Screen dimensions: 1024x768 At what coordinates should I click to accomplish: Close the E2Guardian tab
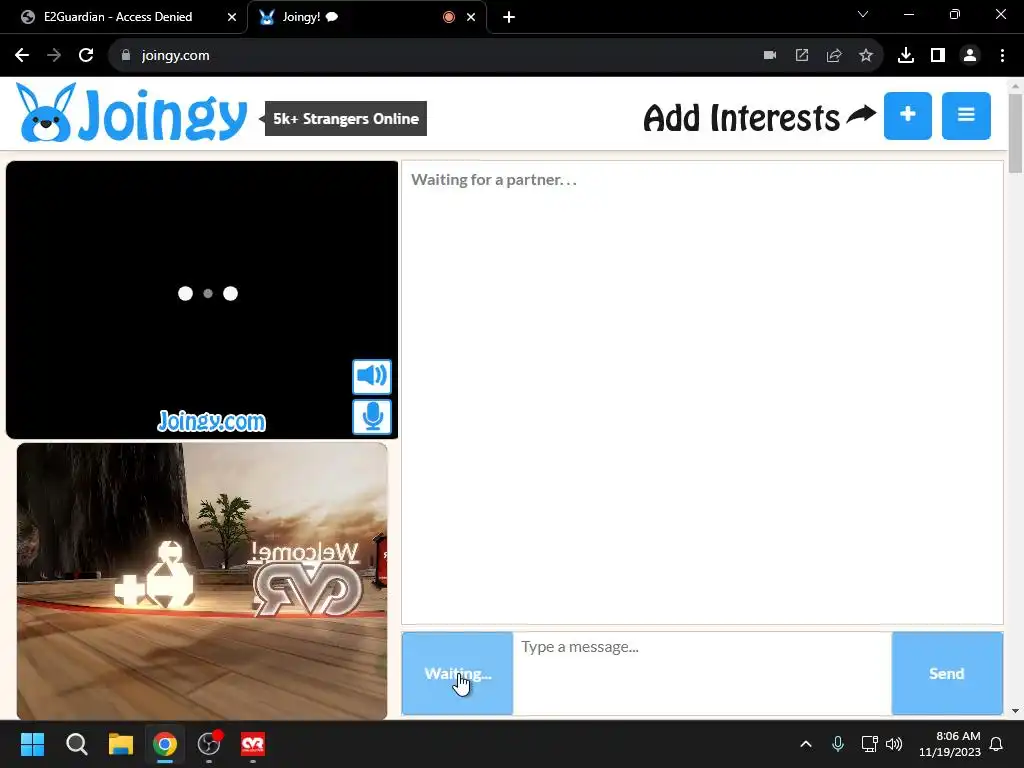click(232, 17)
